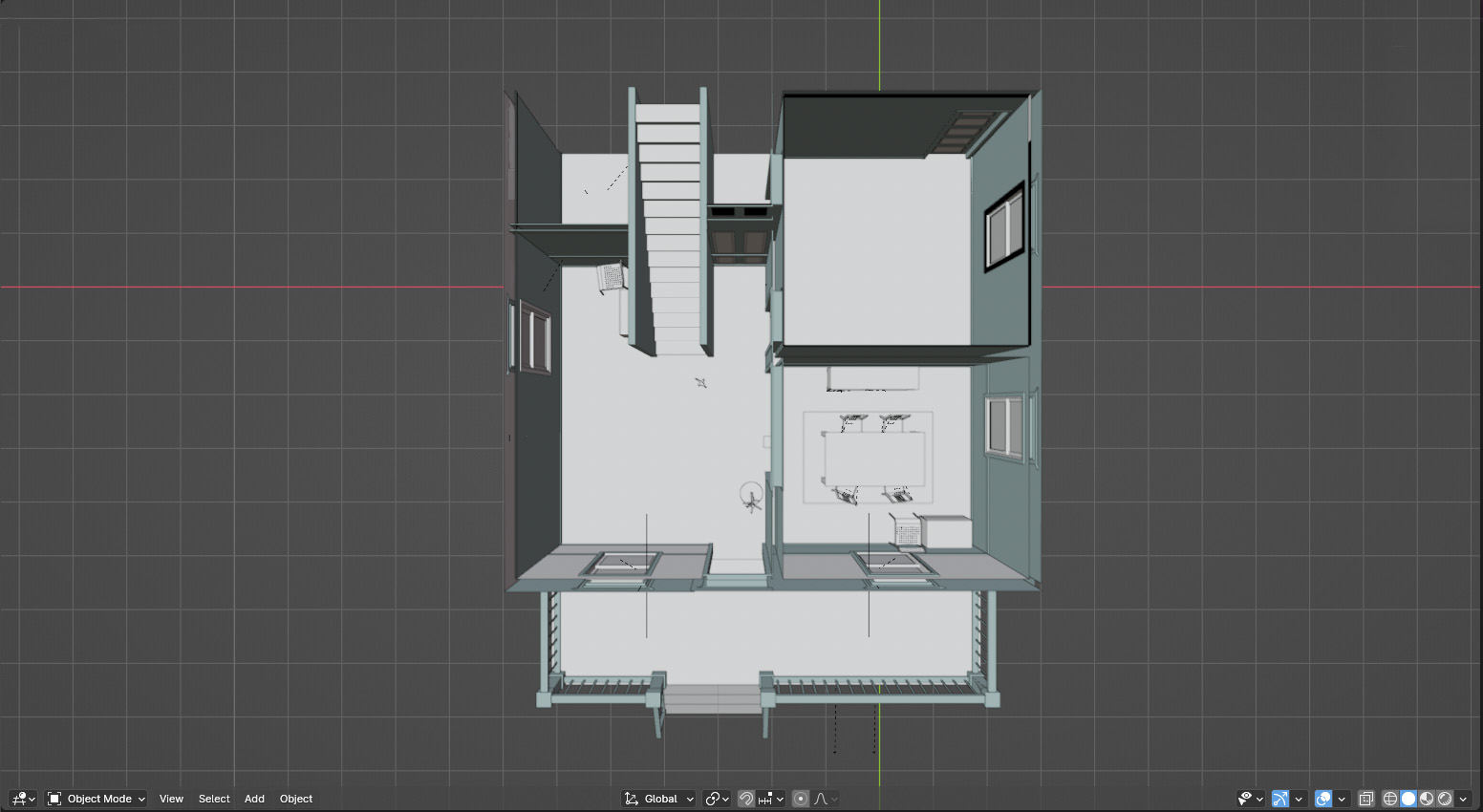
Task: Switch to material preview shading
Action: coord(1427,799)
